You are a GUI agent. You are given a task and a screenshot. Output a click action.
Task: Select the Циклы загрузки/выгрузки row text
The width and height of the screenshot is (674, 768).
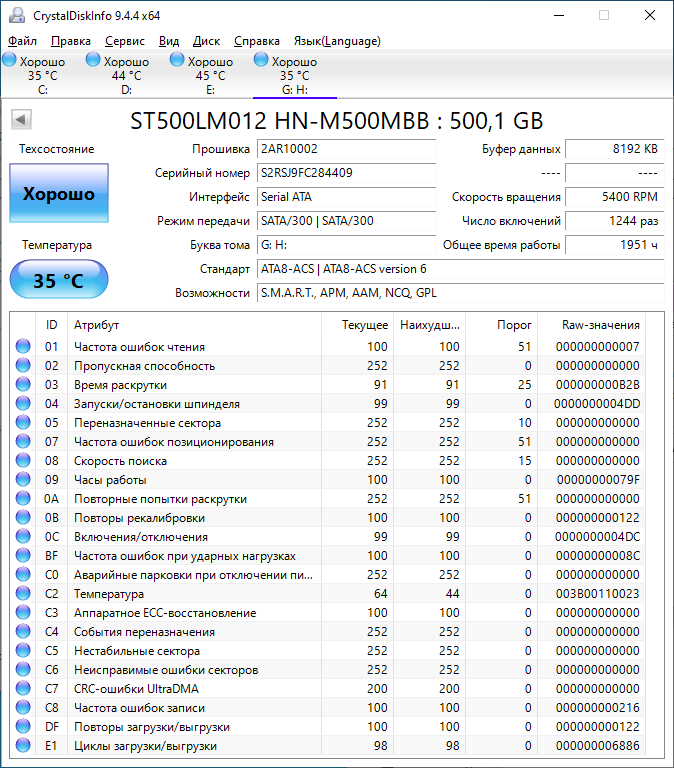point(145,746)
